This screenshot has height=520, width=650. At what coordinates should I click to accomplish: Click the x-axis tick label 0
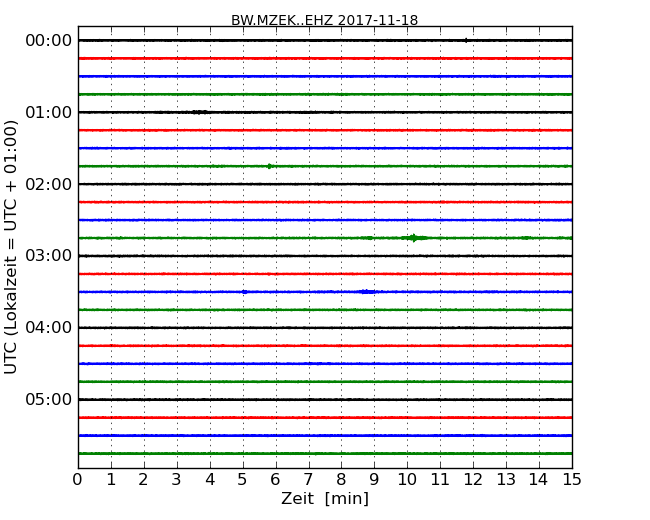pos(78,479)
